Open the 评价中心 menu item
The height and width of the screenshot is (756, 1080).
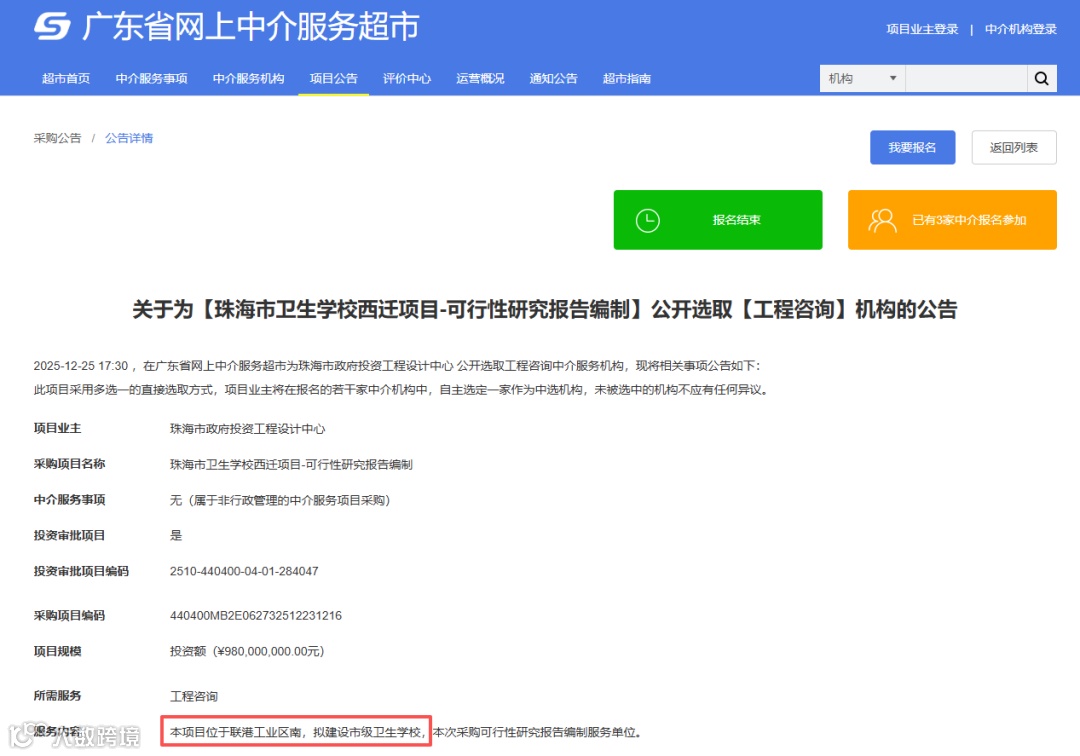point(407,78)
